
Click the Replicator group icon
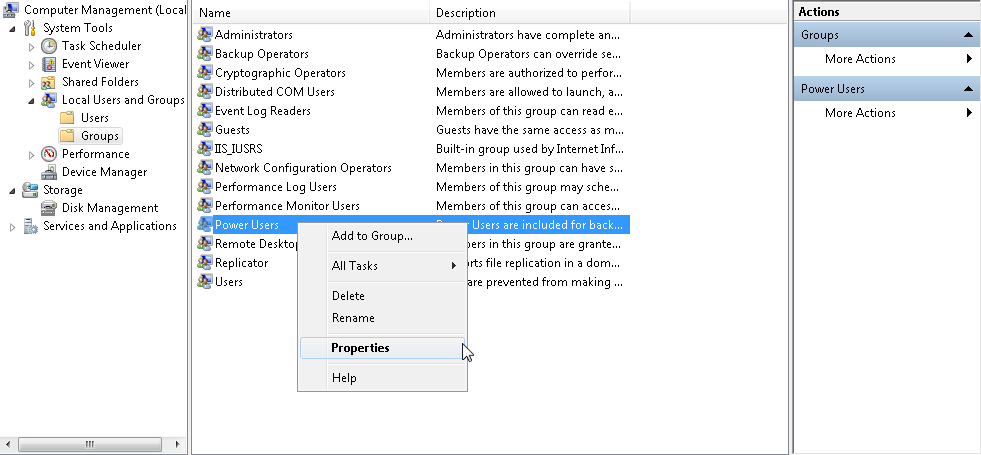point(205,262)
